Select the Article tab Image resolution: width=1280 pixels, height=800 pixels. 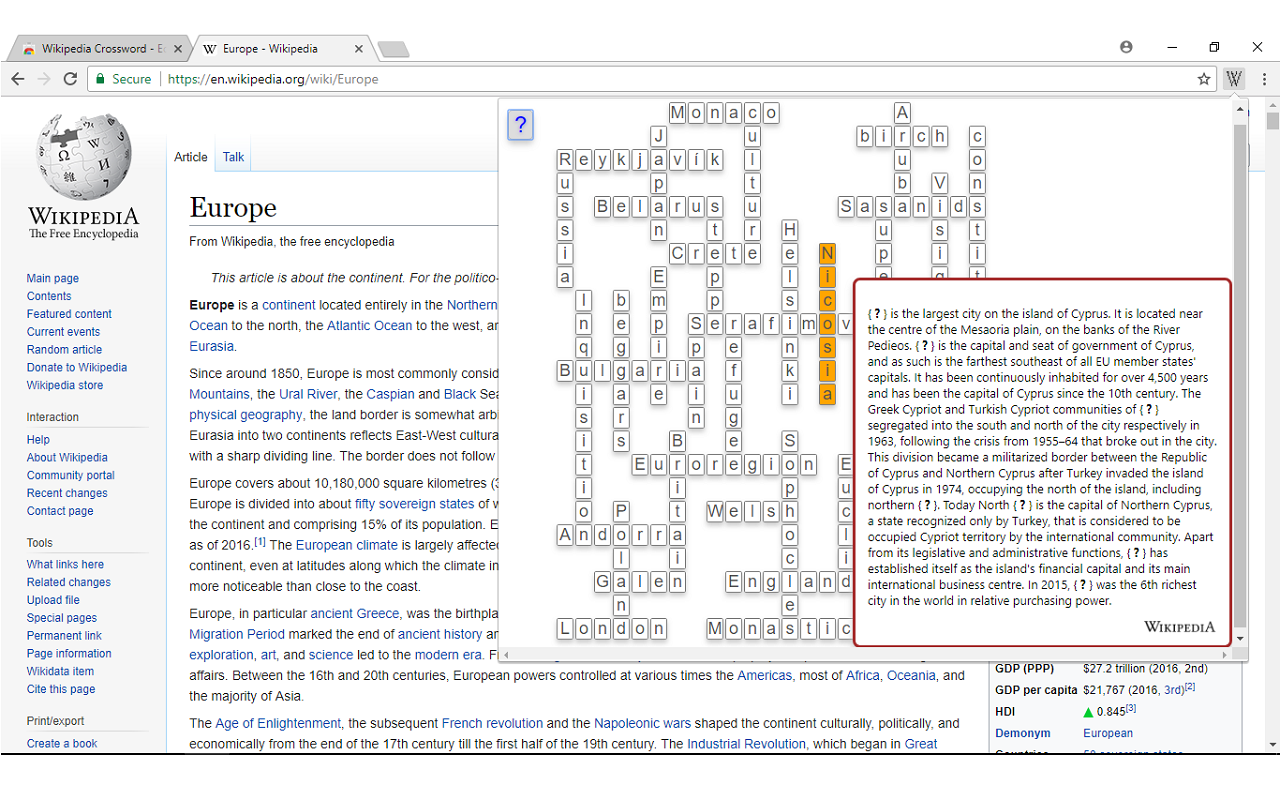[x=190, y=157]
